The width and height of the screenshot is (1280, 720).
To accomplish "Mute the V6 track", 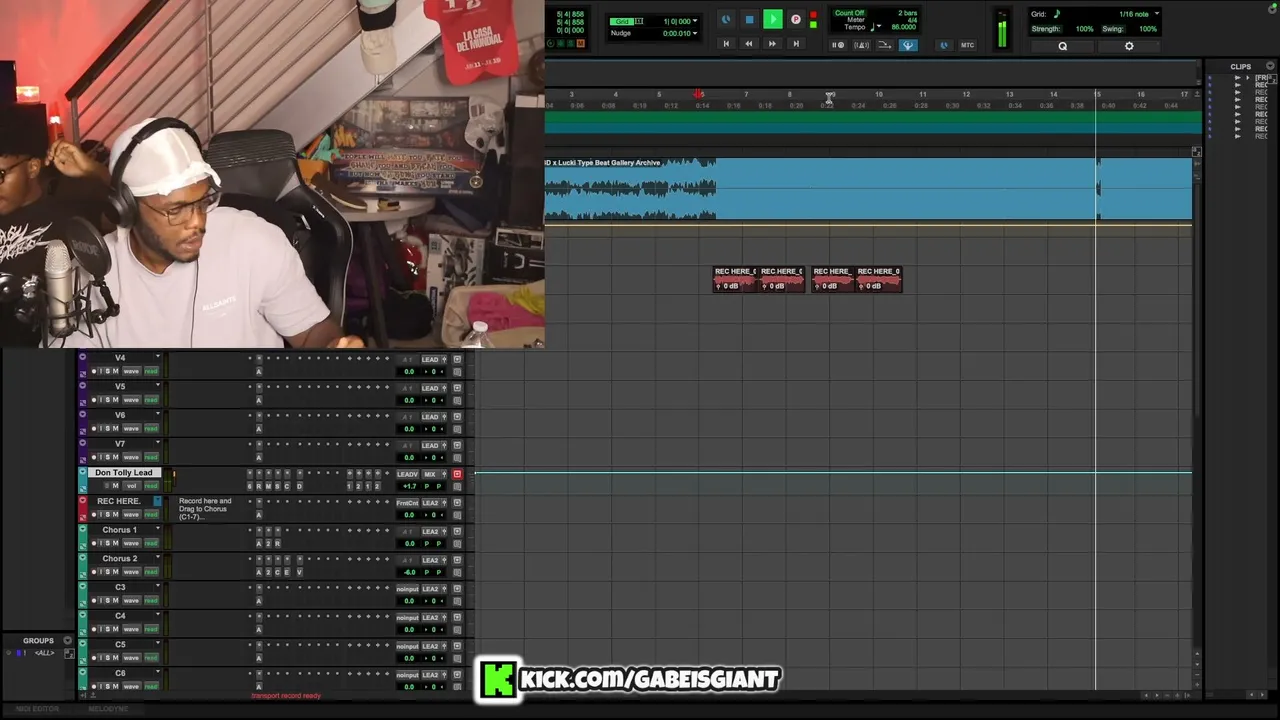I will 115,429.
